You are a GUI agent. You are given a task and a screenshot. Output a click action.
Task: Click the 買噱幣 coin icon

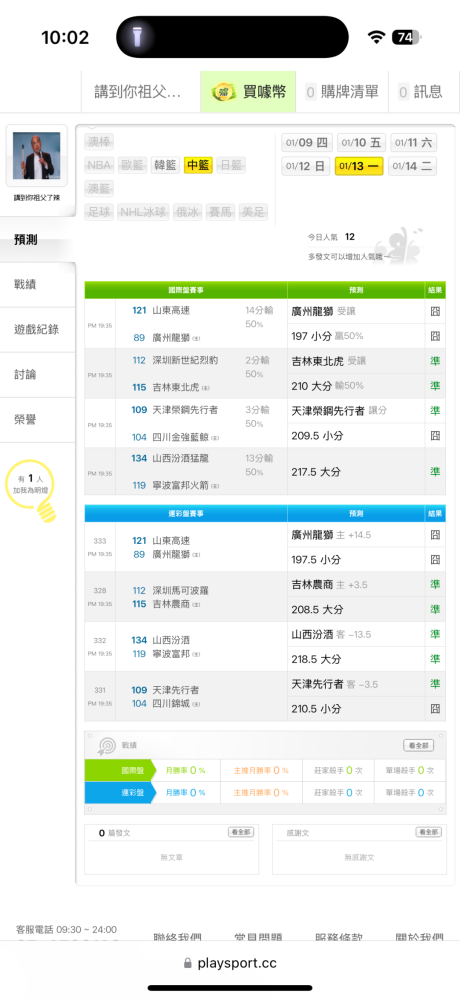point(223,92)
